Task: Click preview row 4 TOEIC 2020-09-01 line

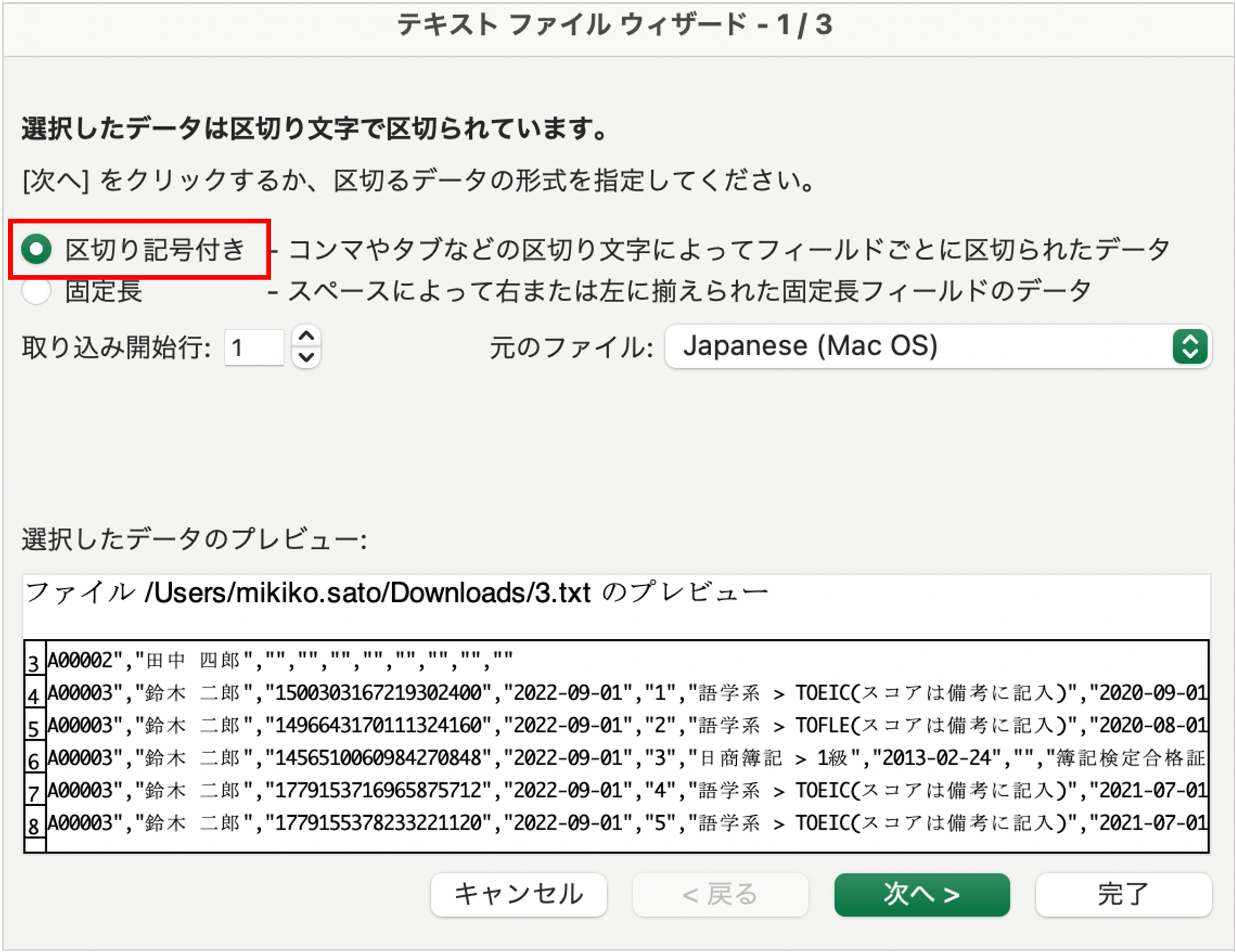Action: click(x=627, y=693)
